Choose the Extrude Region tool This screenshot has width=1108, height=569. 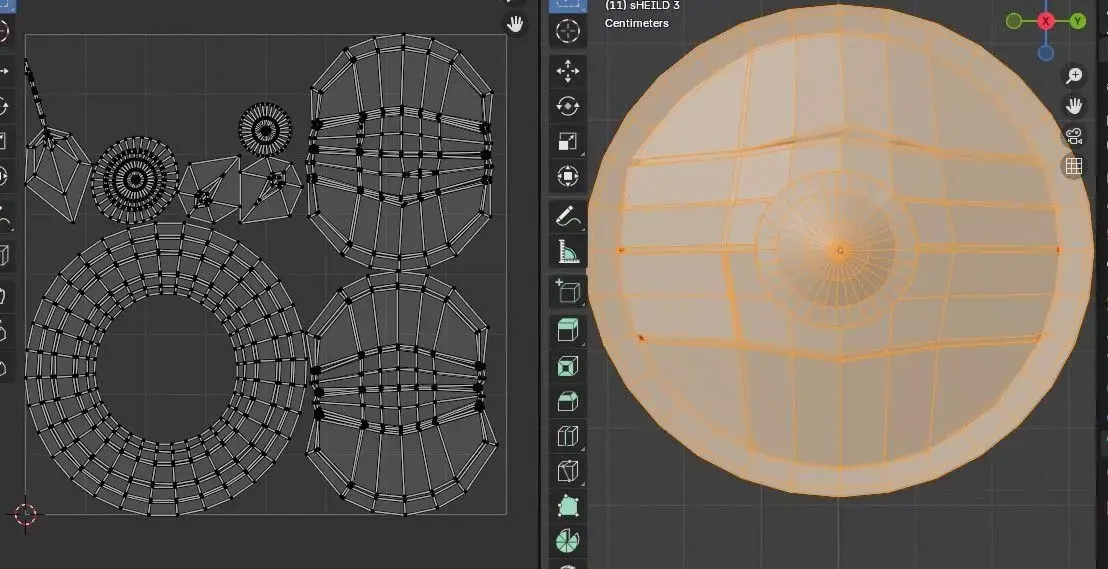click(x=567, y=331)
